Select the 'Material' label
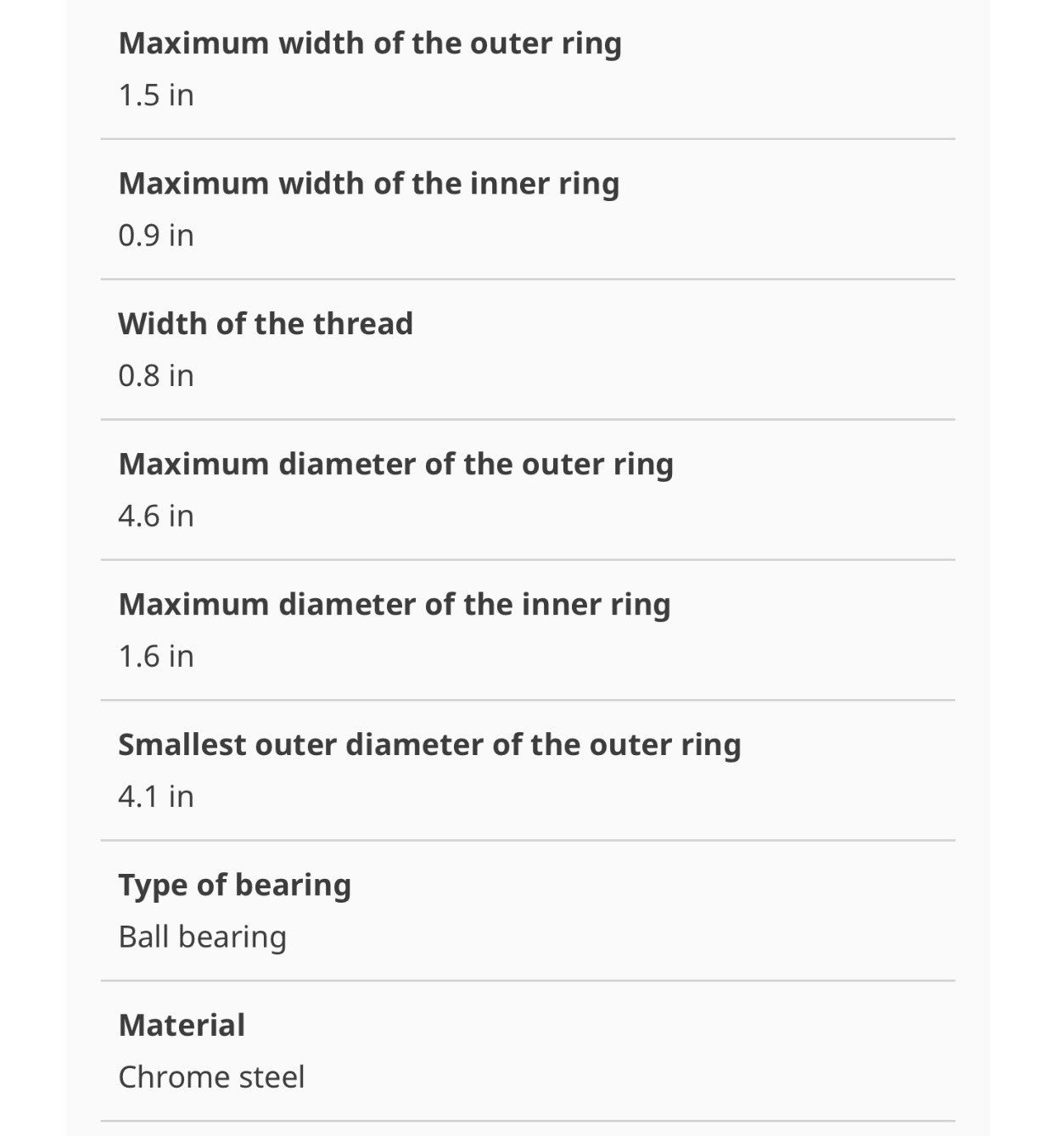1064x1136 pixels. (182, 1025)
